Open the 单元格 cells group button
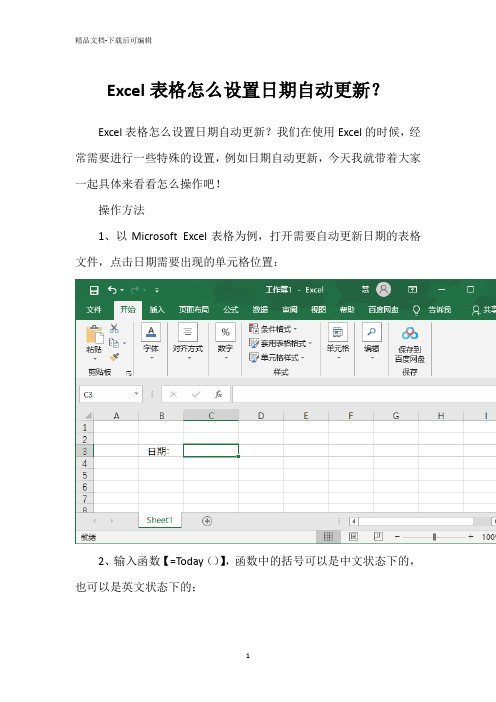 (x=338, y=342)
